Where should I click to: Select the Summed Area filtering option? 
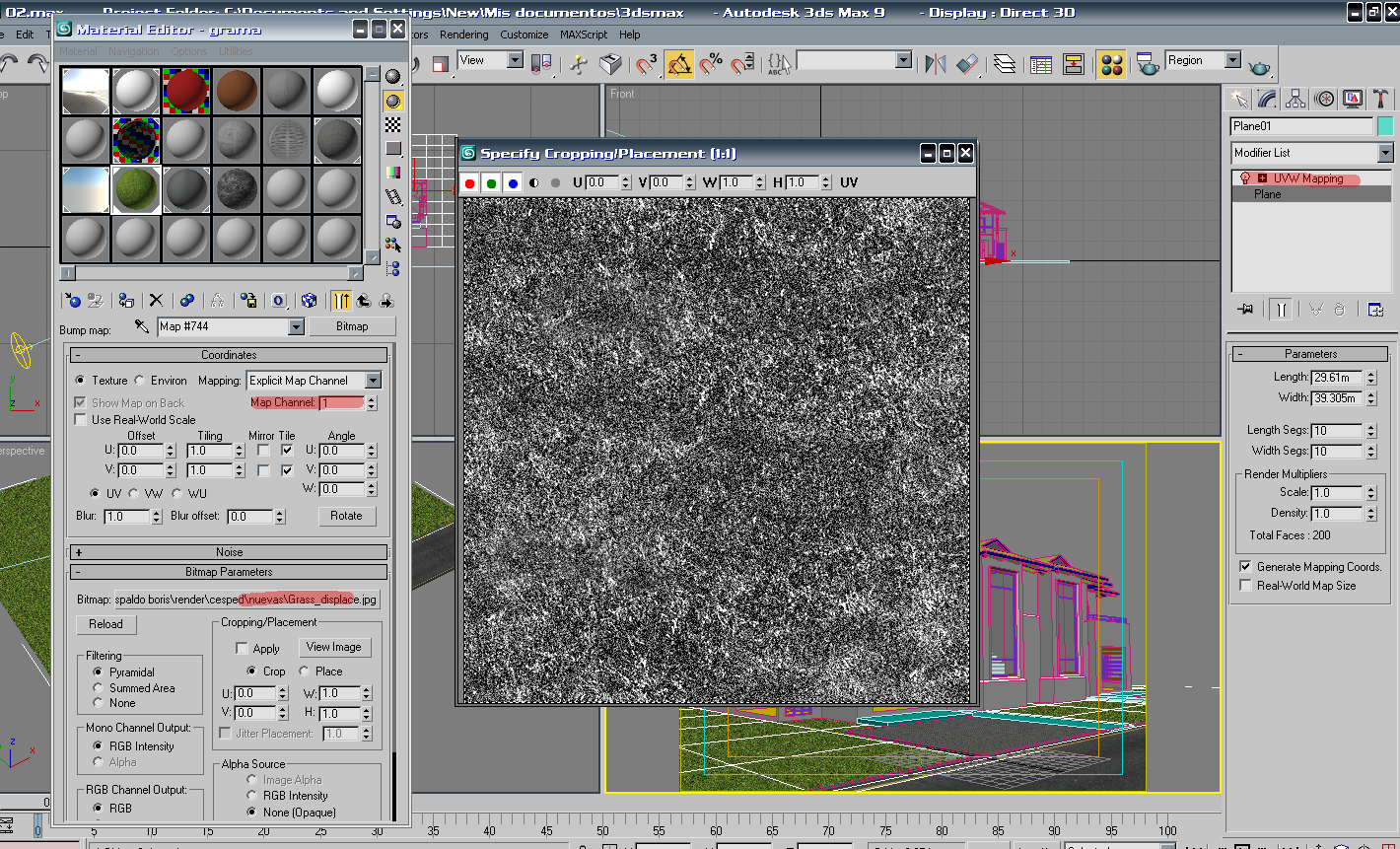point(98,688)
